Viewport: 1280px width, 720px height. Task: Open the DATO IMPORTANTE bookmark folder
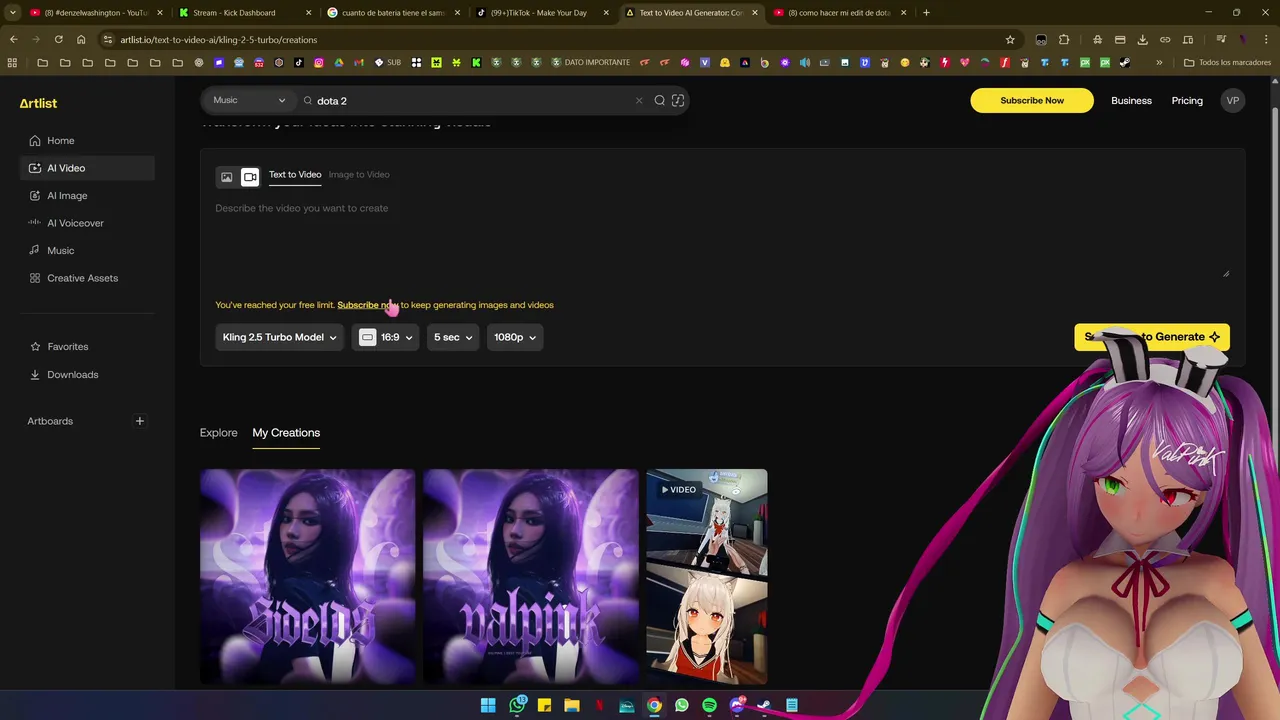point(589,62)
